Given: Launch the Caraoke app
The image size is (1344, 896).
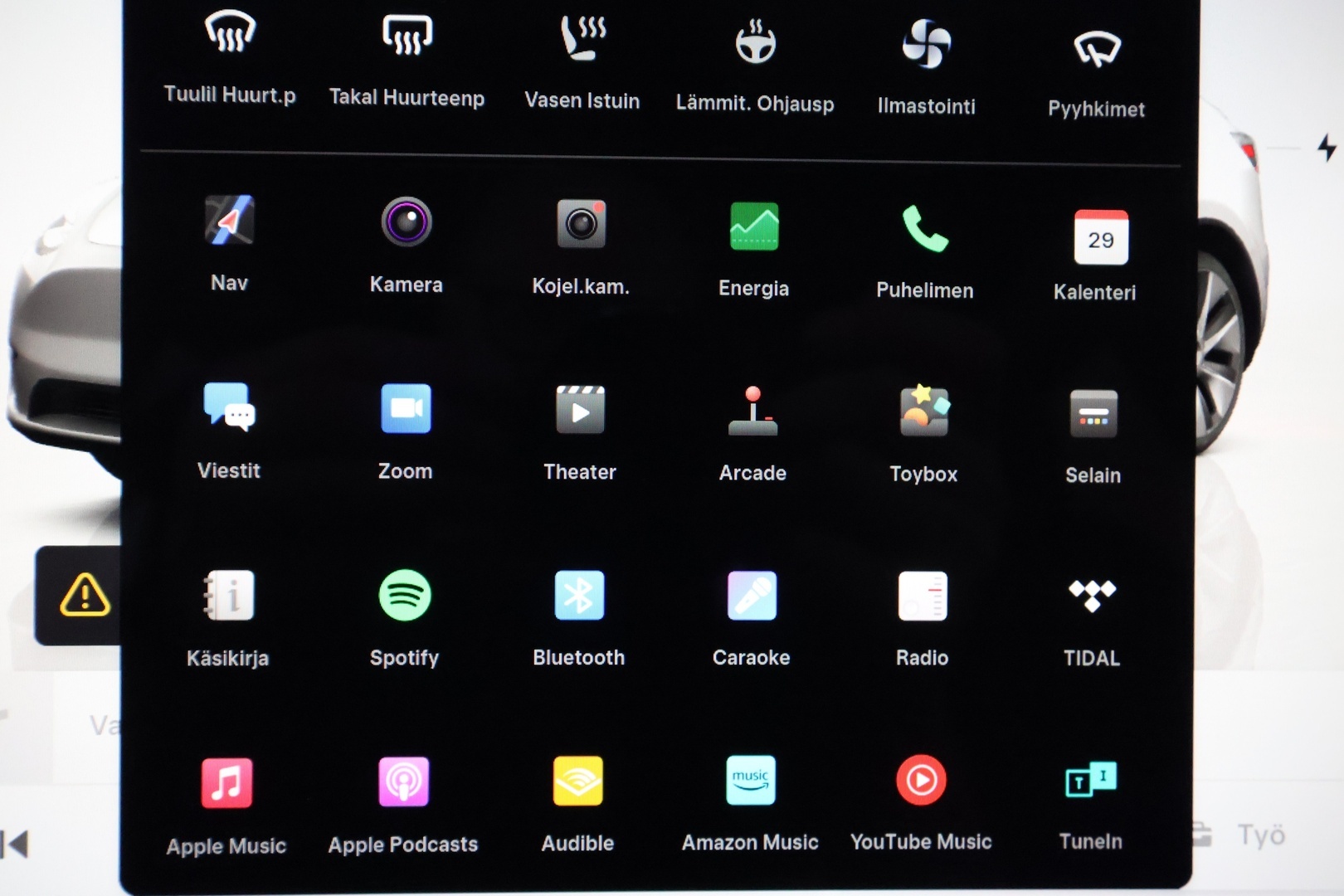Looking at the screenshot, I should pyautogui.click(x=752, y=596).
